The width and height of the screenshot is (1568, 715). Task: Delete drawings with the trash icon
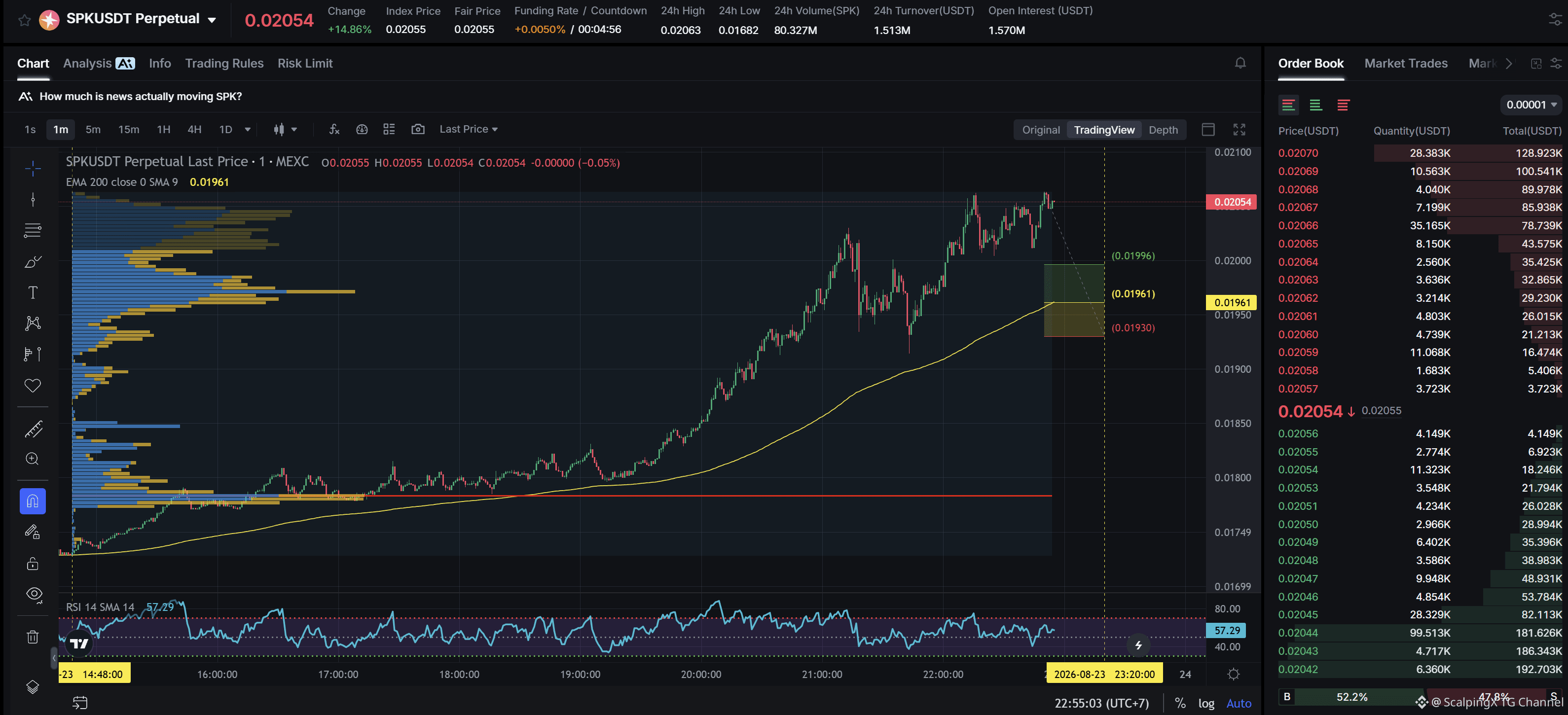coord(33,637)
